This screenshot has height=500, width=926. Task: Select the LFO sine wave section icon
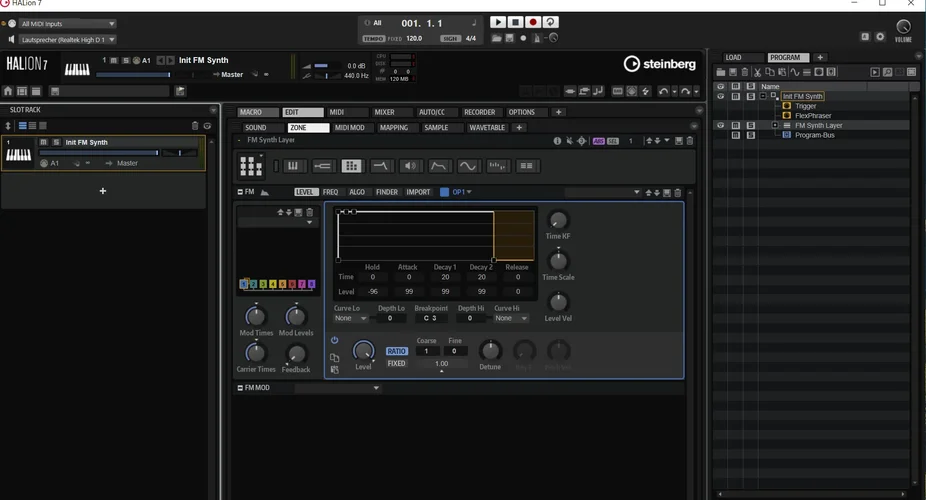[x=468, y=166]
